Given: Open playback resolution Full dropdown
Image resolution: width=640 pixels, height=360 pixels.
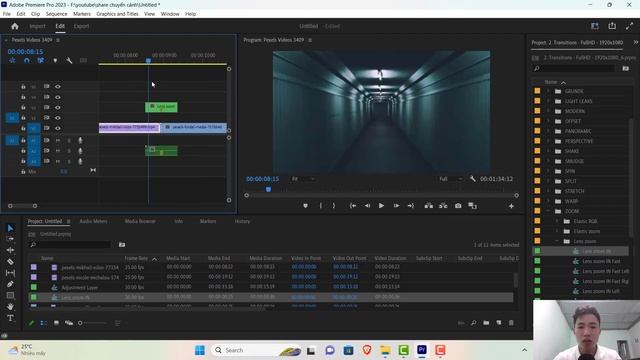Looking at the screenshot, I should pyautogui.click(x=451, y=179).
